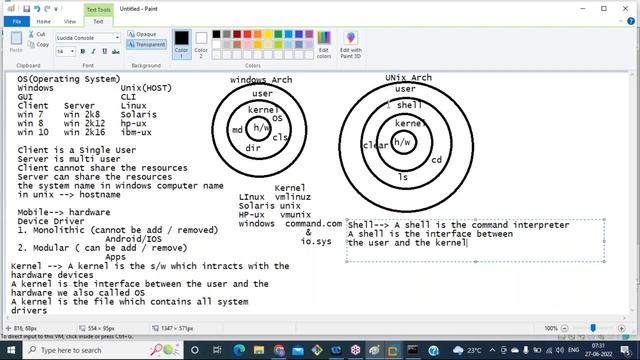Open Chrome from taskbar
Image resolution: width=640 pixels, height=360 pixels.
(279, 350)
